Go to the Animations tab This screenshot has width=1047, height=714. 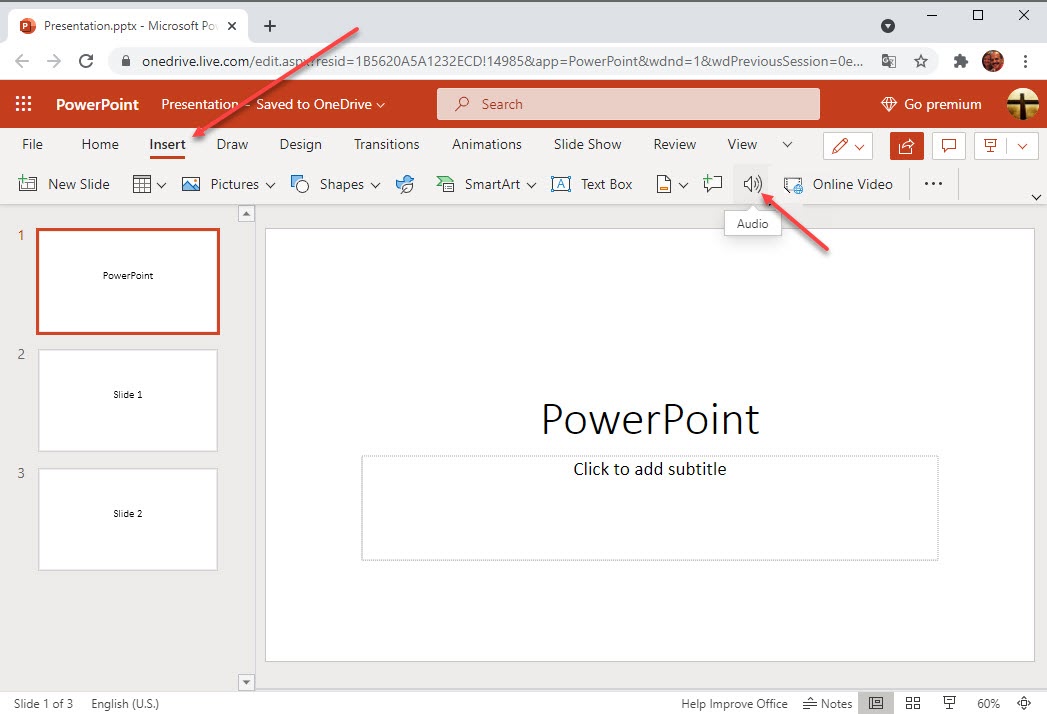coord(487,144)
